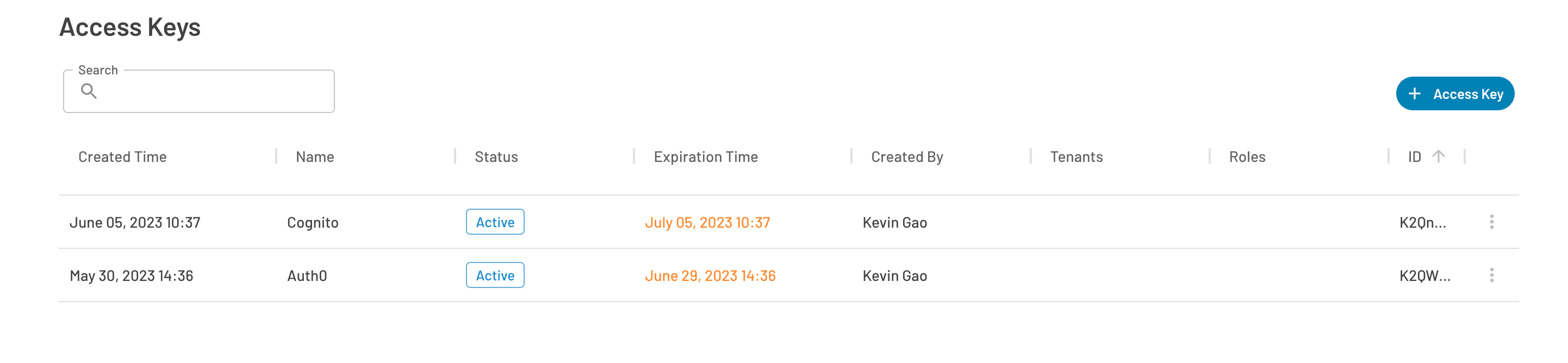Sort by Status column header
Image resolution: width=1568 pixels, height=363 pixels.
coord(496,157)
